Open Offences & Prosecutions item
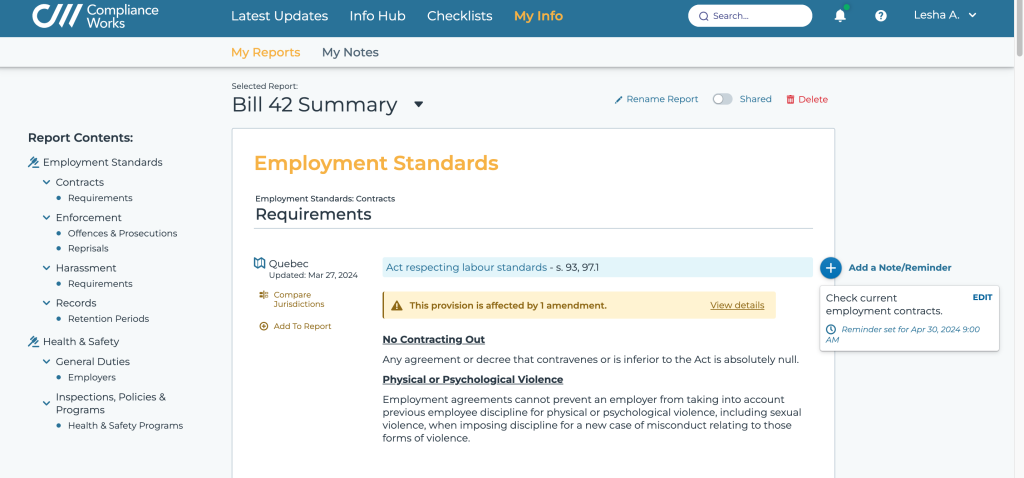The width and height of the screenshot is (1024, 478). coord(122,233)
